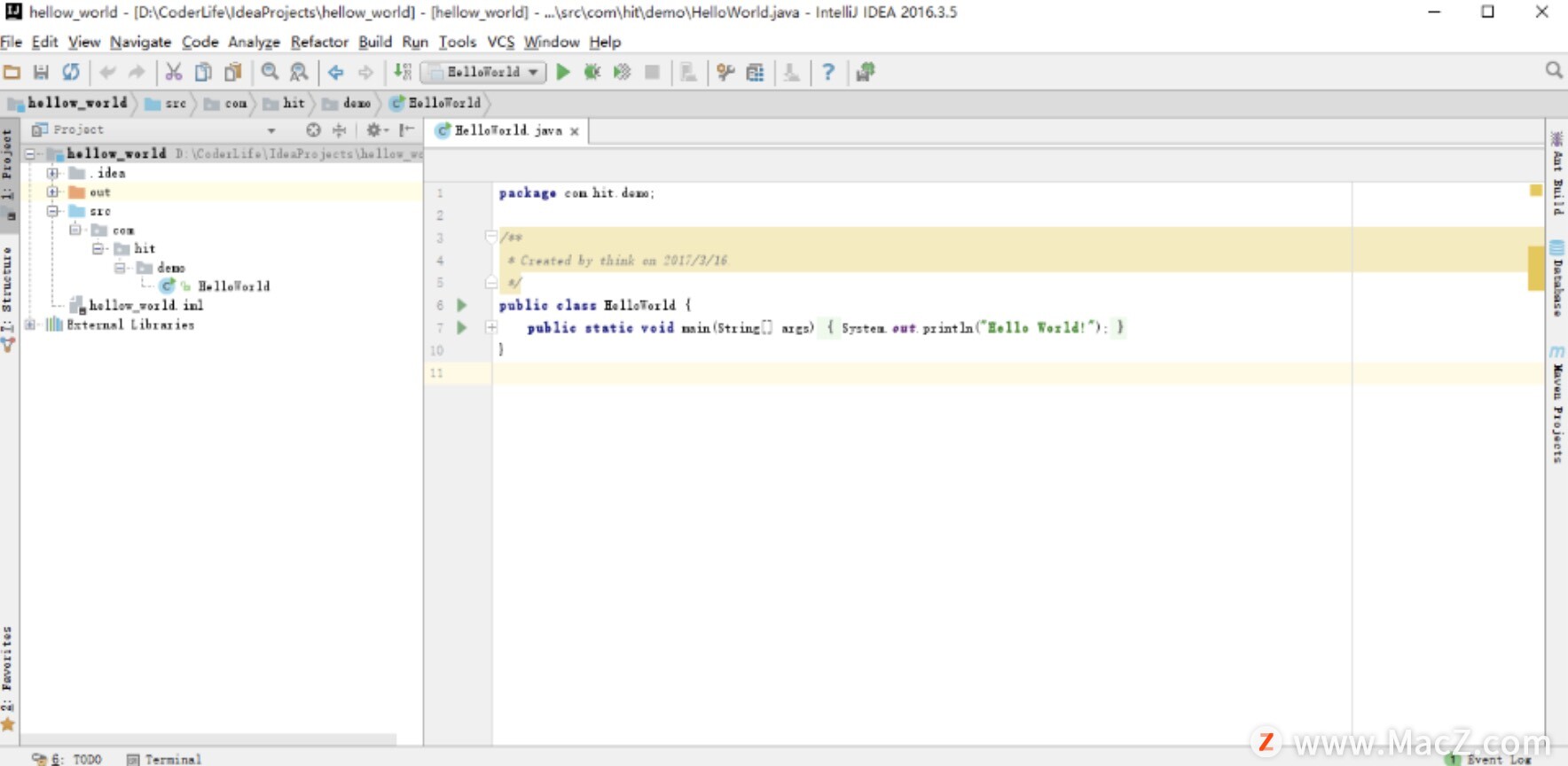The image size is (1568, 766).
Task: Hide Project panel with the pin-left icon
Action: tap(406, 130)
